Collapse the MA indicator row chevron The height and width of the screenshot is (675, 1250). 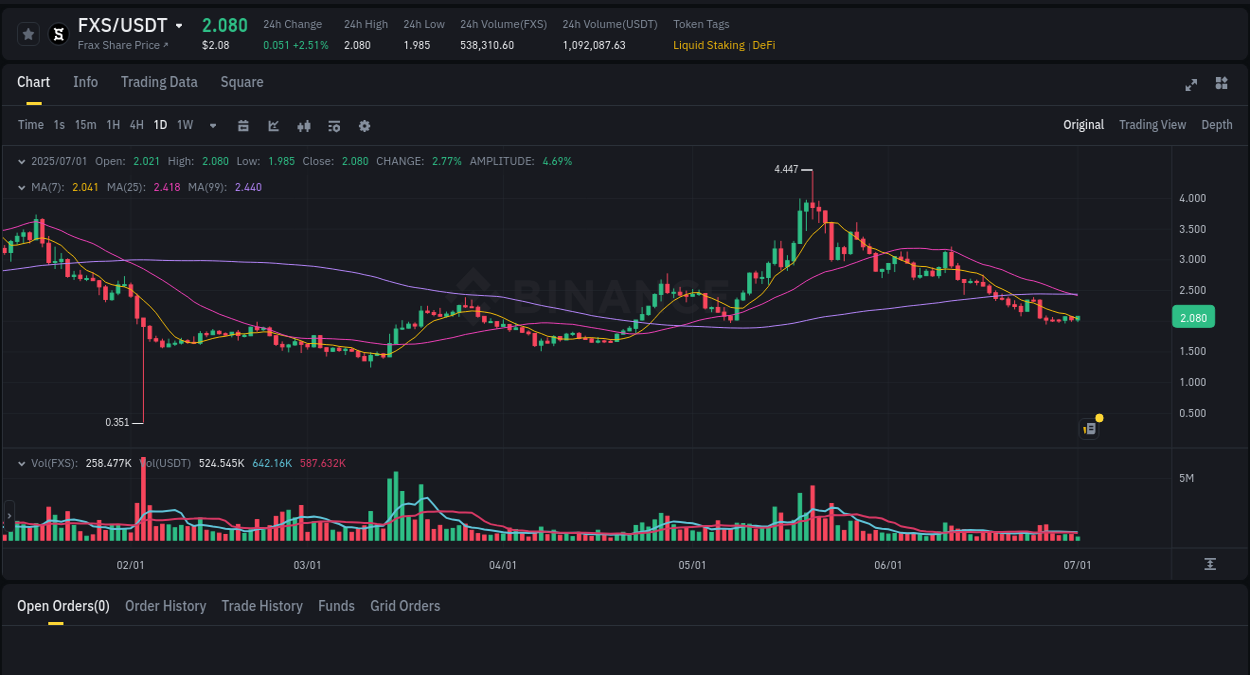[x=21, y=187]
